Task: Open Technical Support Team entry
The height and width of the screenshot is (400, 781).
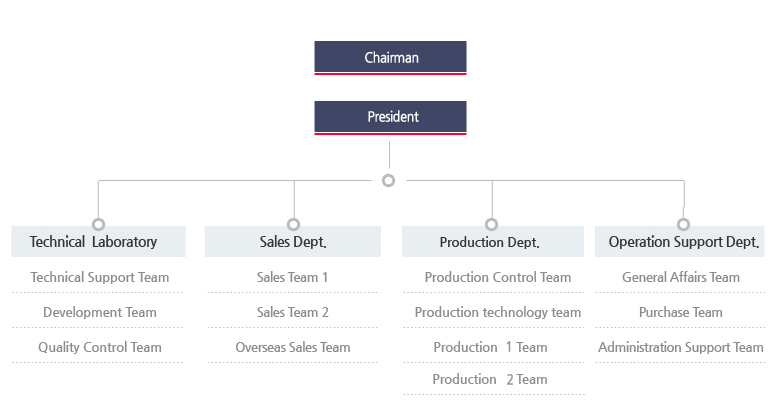Action: click(x=100, y=277)
